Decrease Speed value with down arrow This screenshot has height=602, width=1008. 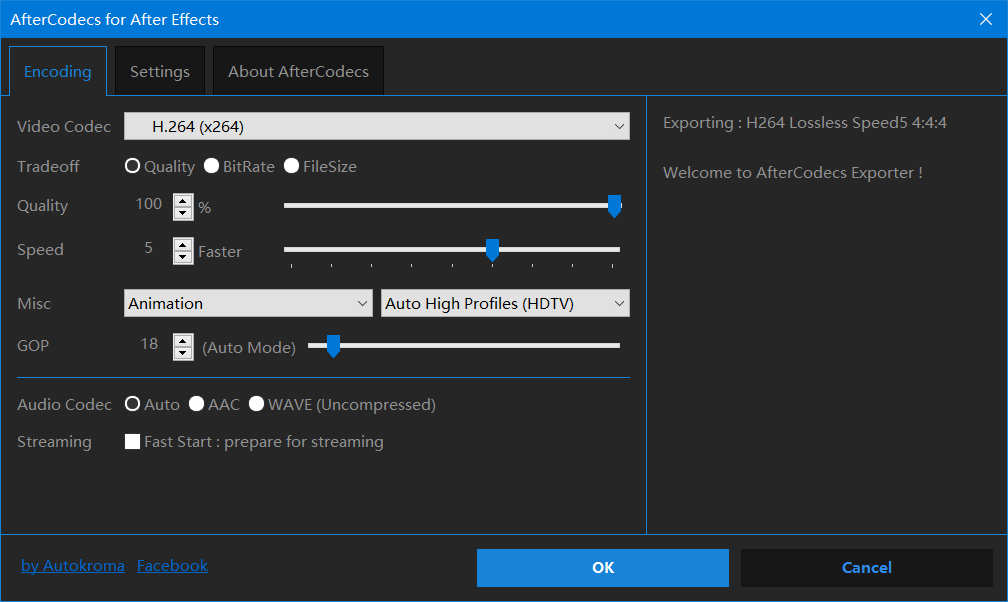183,257
